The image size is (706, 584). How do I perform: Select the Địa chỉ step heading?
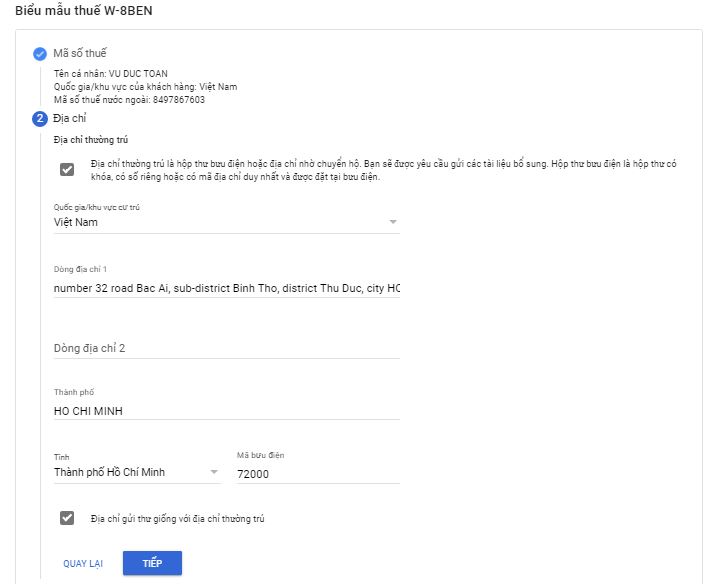(x=70, y=119)
